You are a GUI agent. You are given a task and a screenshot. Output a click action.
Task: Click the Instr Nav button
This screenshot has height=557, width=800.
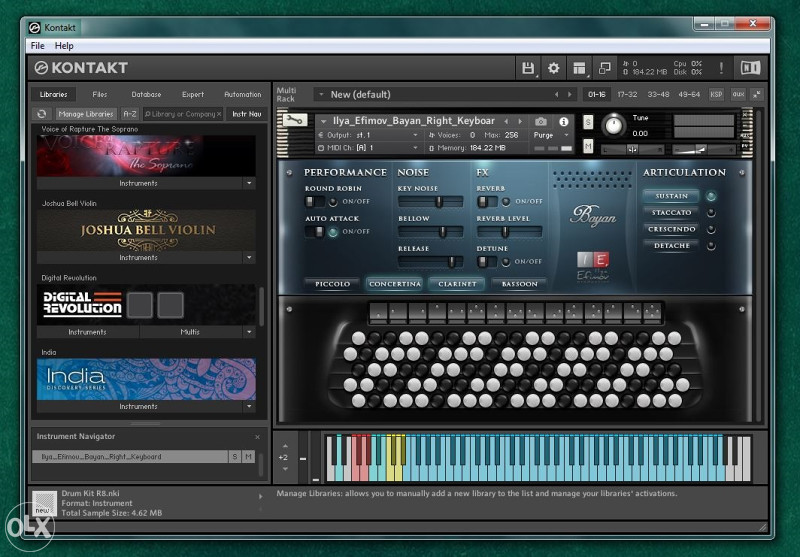pos(247,114)
